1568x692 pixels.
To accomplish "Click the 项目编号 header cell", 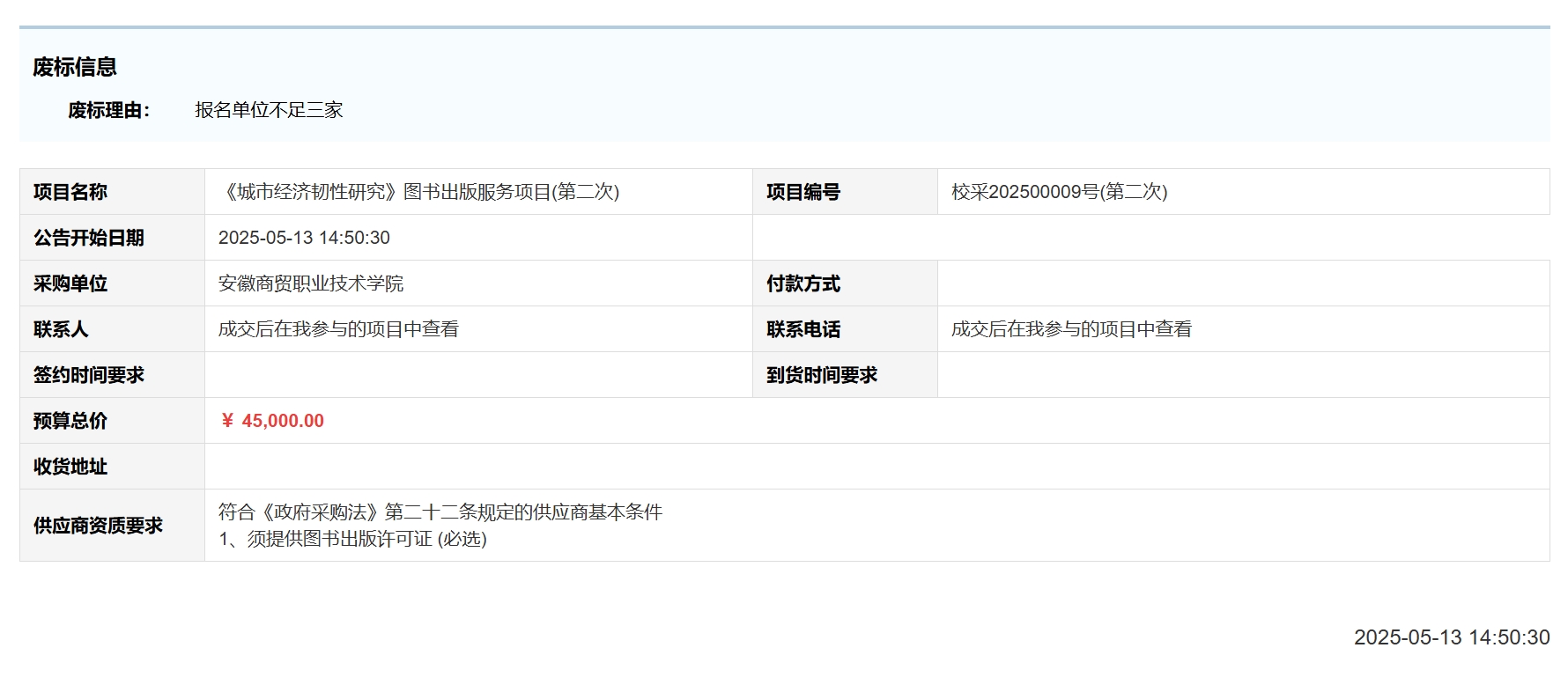I will (x=803, y=192).
